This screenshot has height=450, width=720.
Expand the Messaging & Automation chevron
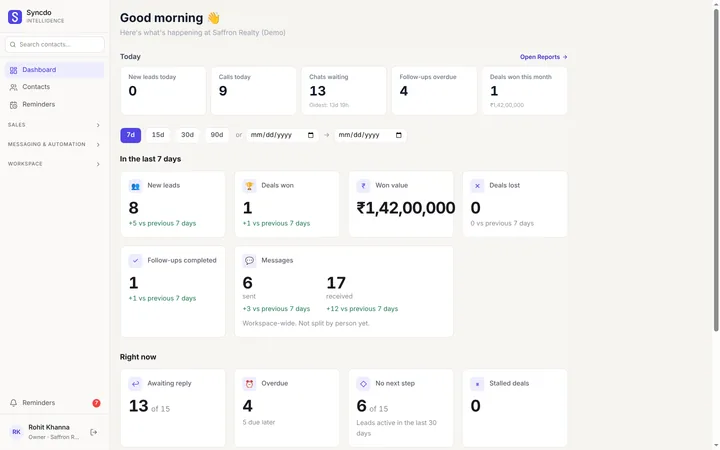98,145
